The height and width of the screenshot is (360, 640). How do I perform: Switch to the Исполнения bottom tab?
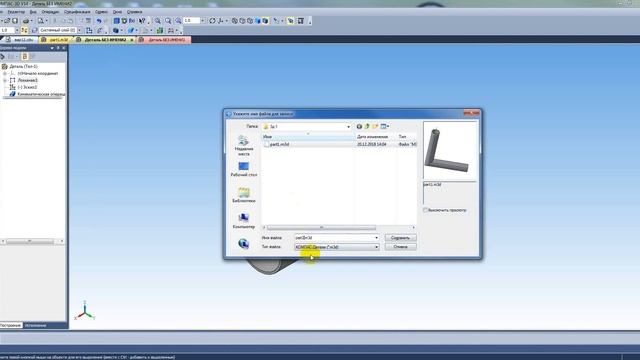(x=35, y=325)
